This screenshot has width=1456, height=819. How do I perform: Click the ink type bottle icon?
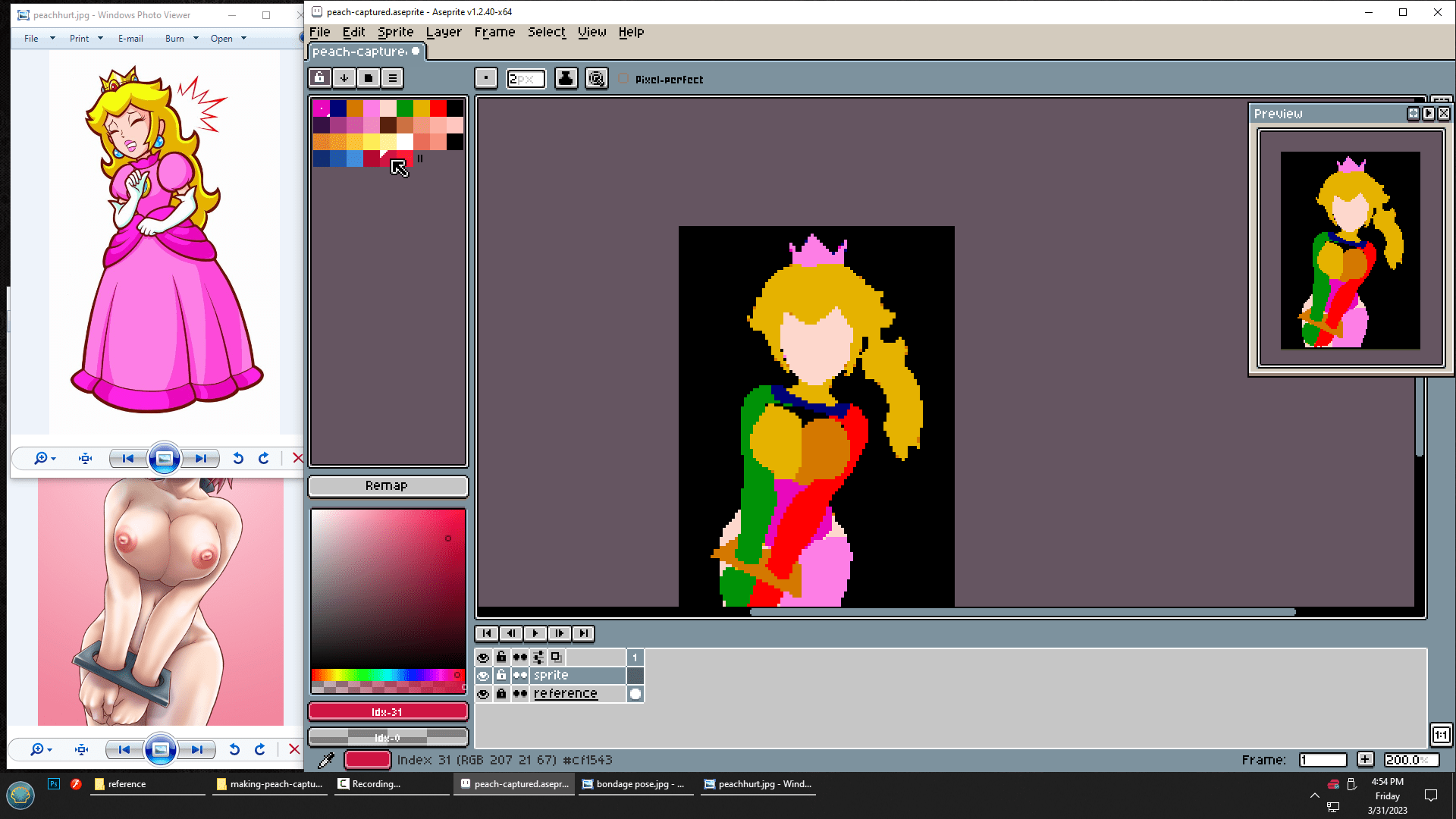click(x=566, y=78)
